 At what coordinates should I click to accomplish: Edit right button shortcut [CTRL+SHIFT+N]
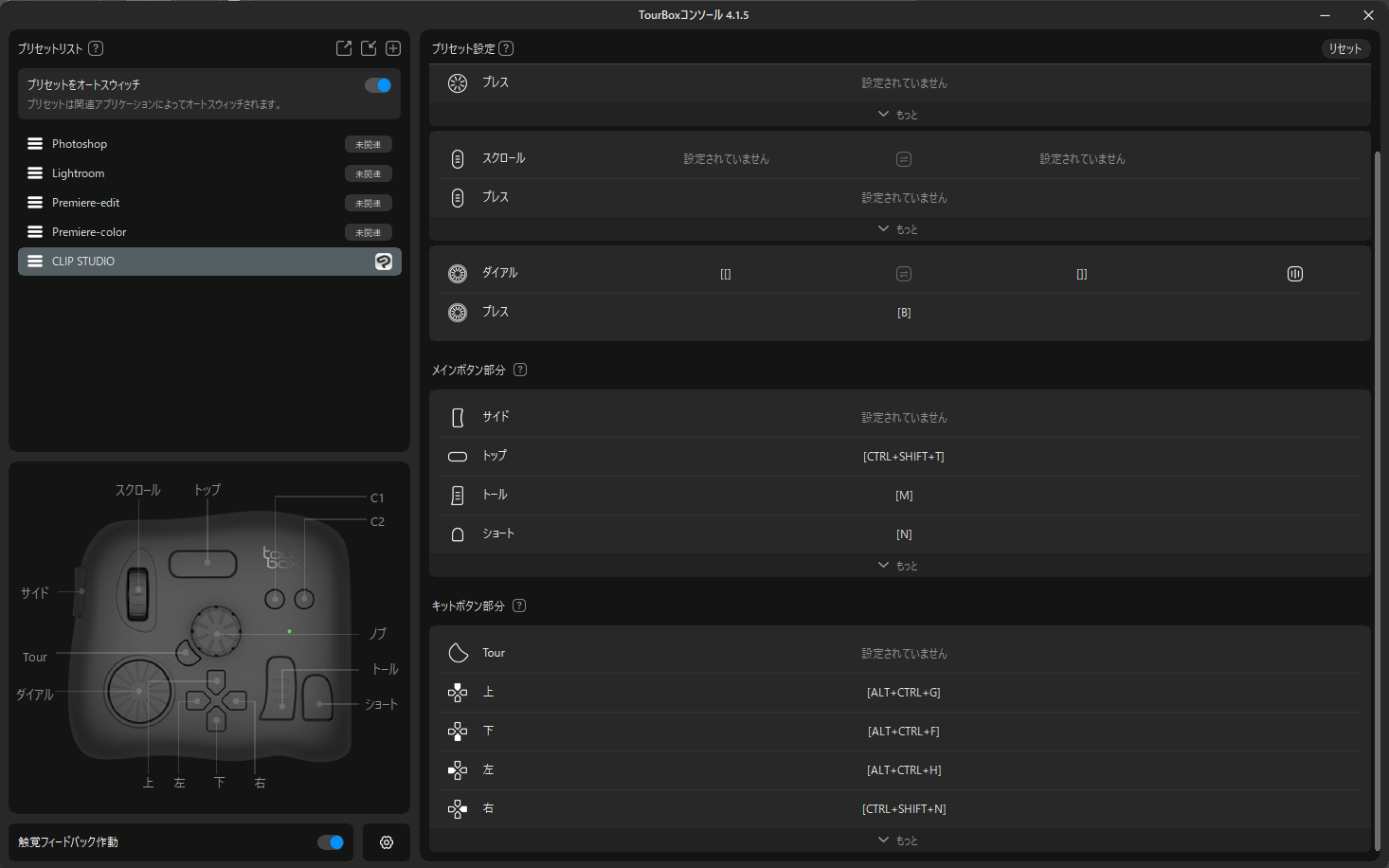click(x=904, y=809)
